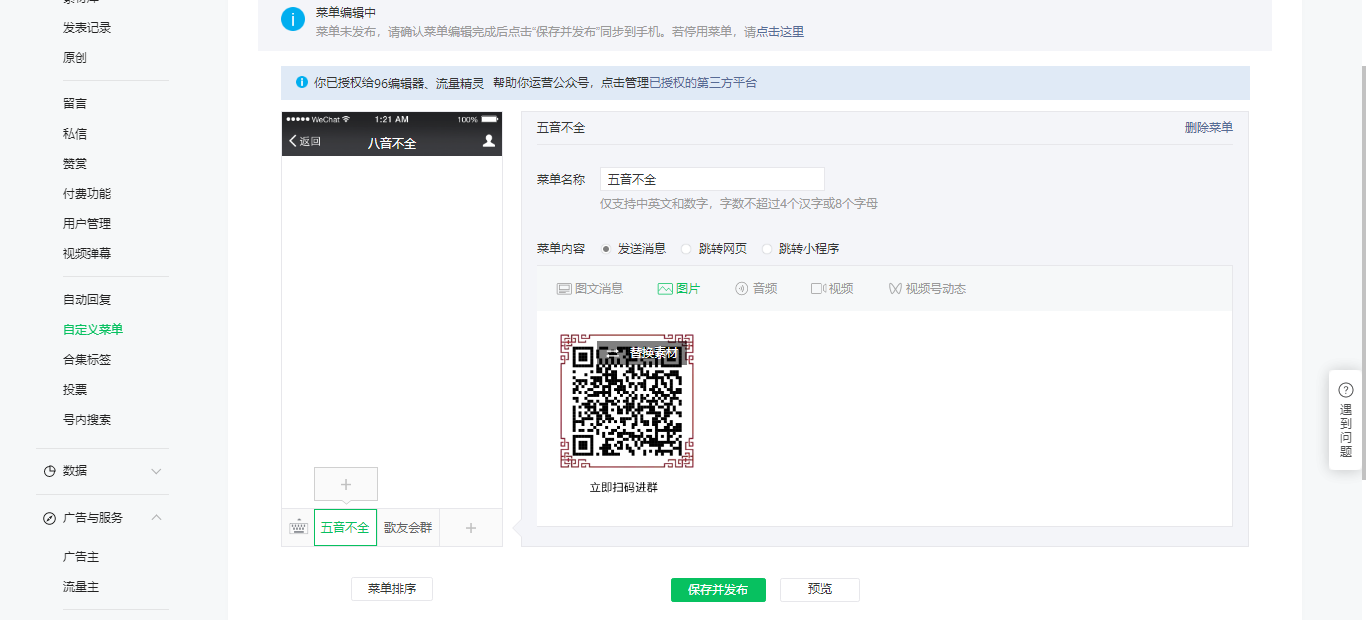This screenshot has height=620, width=1366.
Task: Open 赞赏 in sidebar
Action: coord(75,164)
